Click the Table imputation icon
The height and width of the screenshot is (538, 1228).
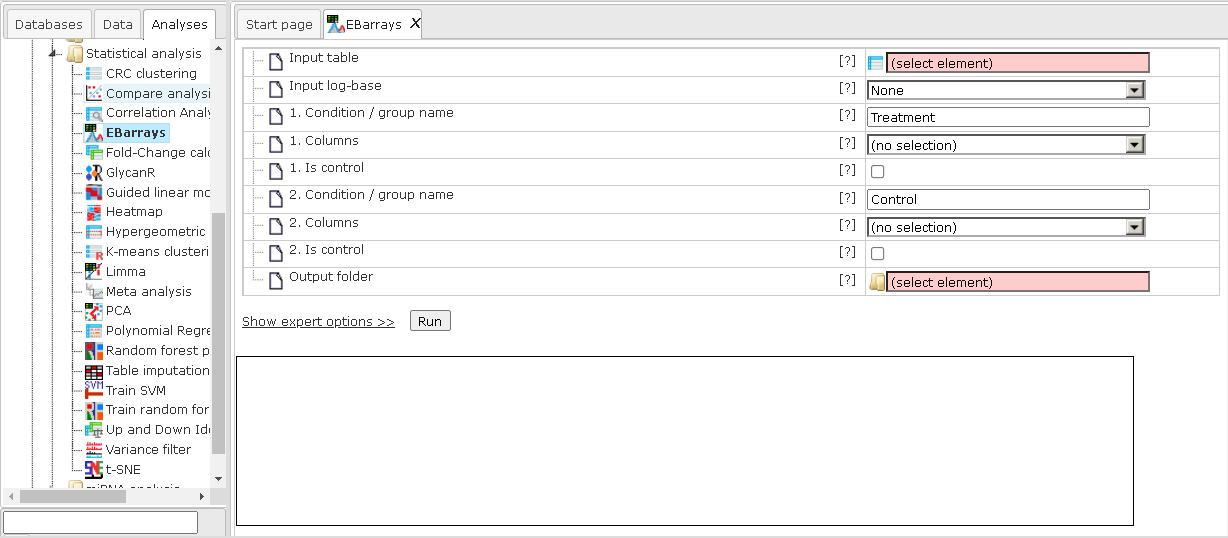tap(94, 370)
